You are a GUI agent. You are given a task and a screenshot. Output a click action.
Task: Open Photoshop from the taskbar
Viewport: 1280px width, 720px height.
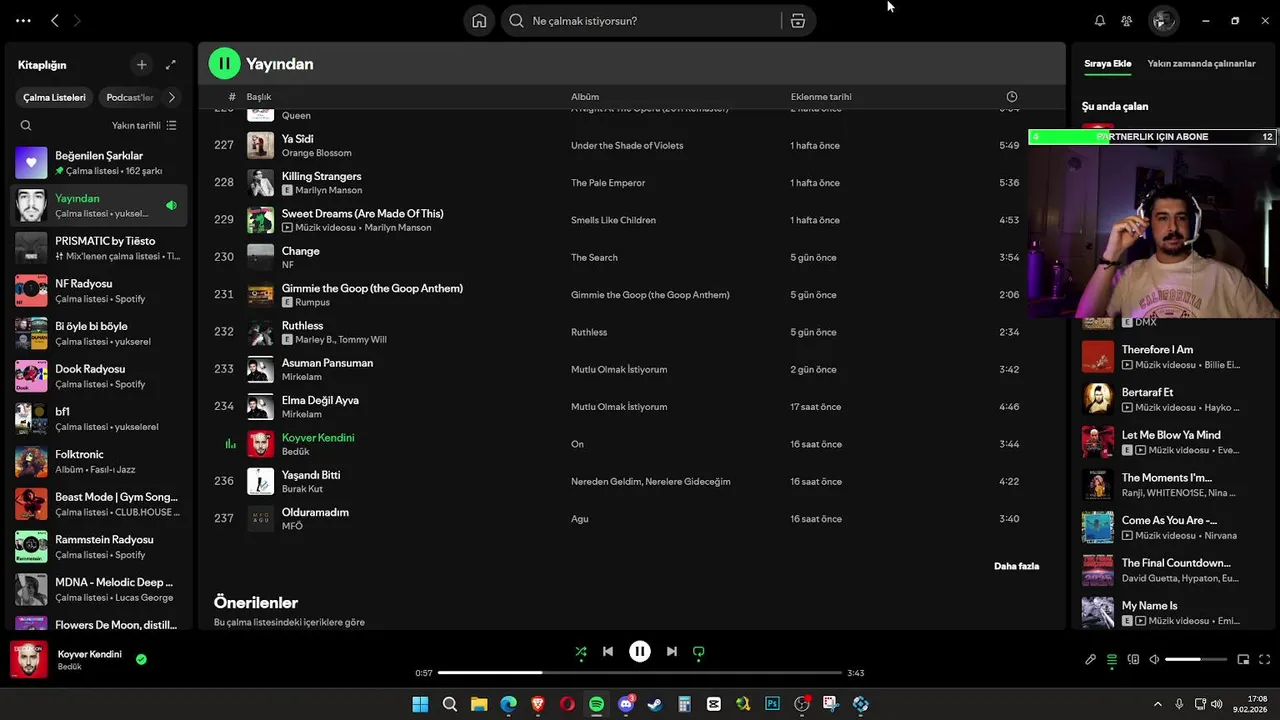click(x=772, y=704)
